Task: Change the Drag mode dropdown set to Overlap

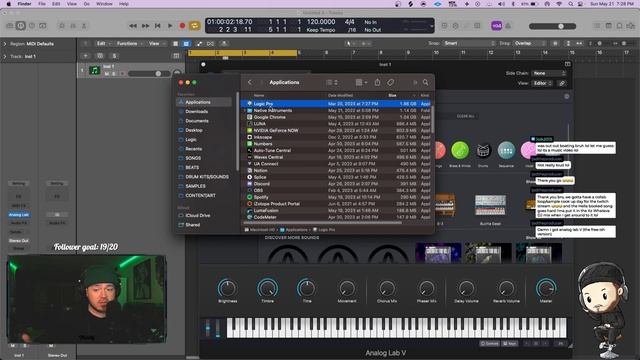Action: 529,43
